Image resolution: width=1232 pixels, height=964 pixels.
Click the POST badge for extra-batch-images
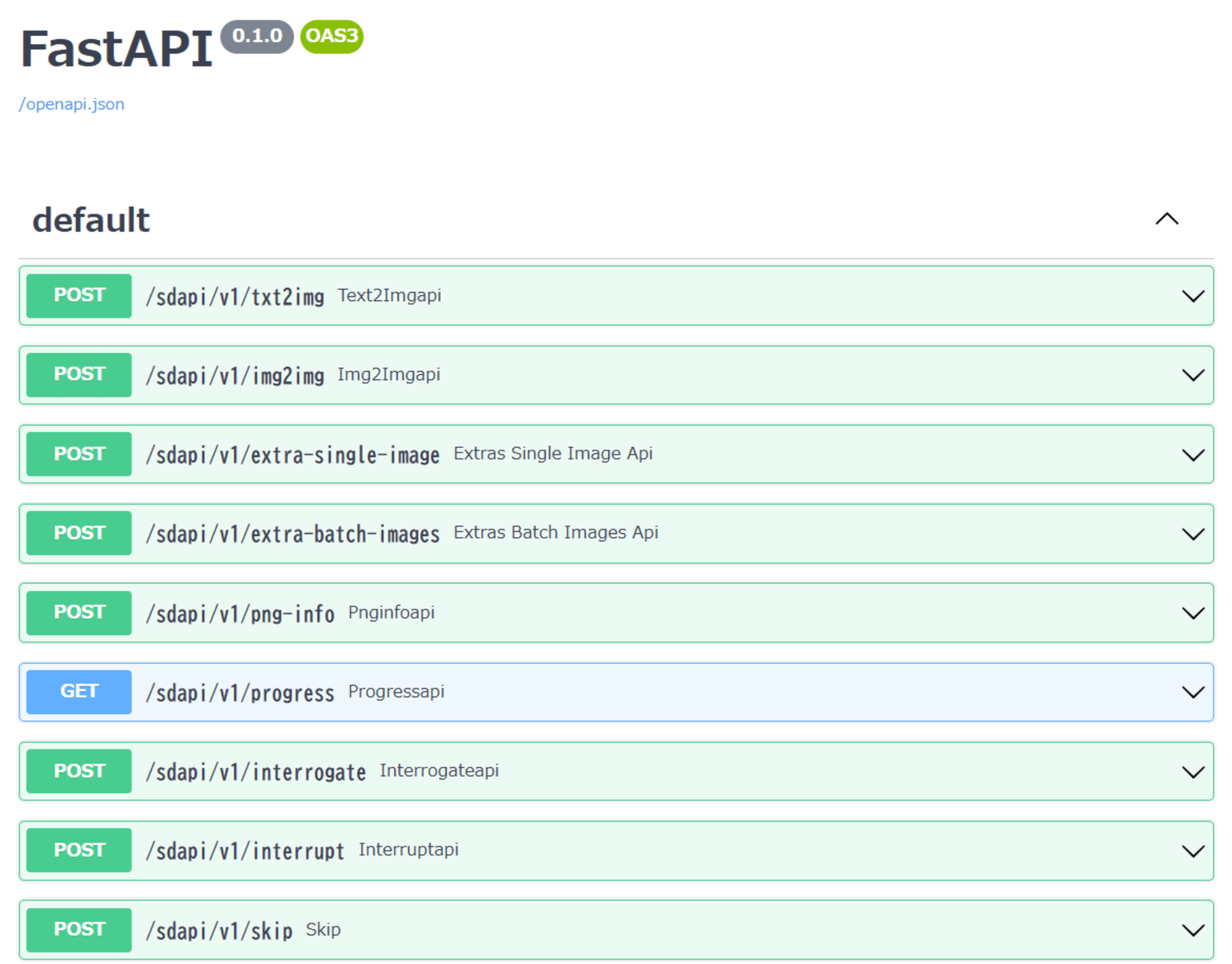(79, 533)
